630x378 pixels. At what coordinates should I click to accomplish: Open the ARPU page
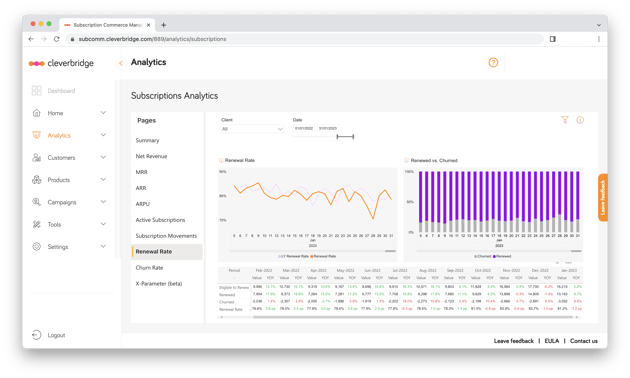coord(143,204)
